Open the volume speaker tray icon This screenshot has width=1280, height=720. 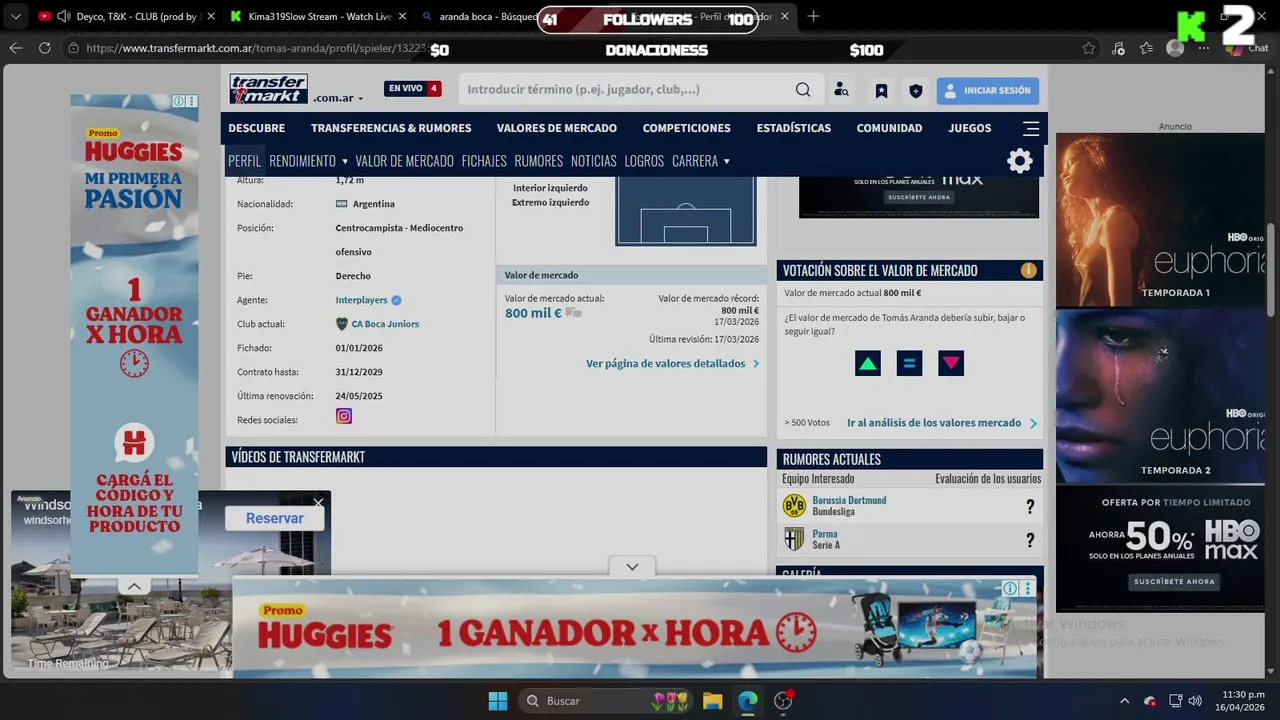(1195, 701)
